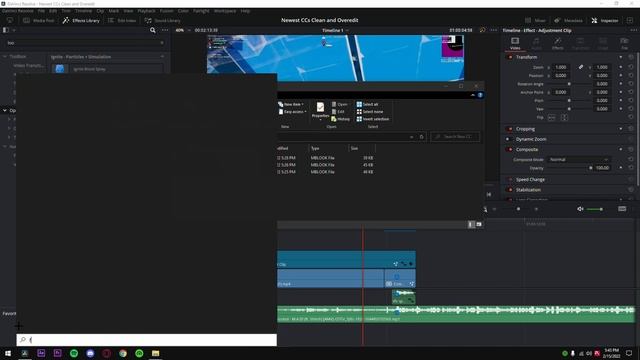Open the Fusion menu
Screen dimensions: 640x360
click(167, 11)
